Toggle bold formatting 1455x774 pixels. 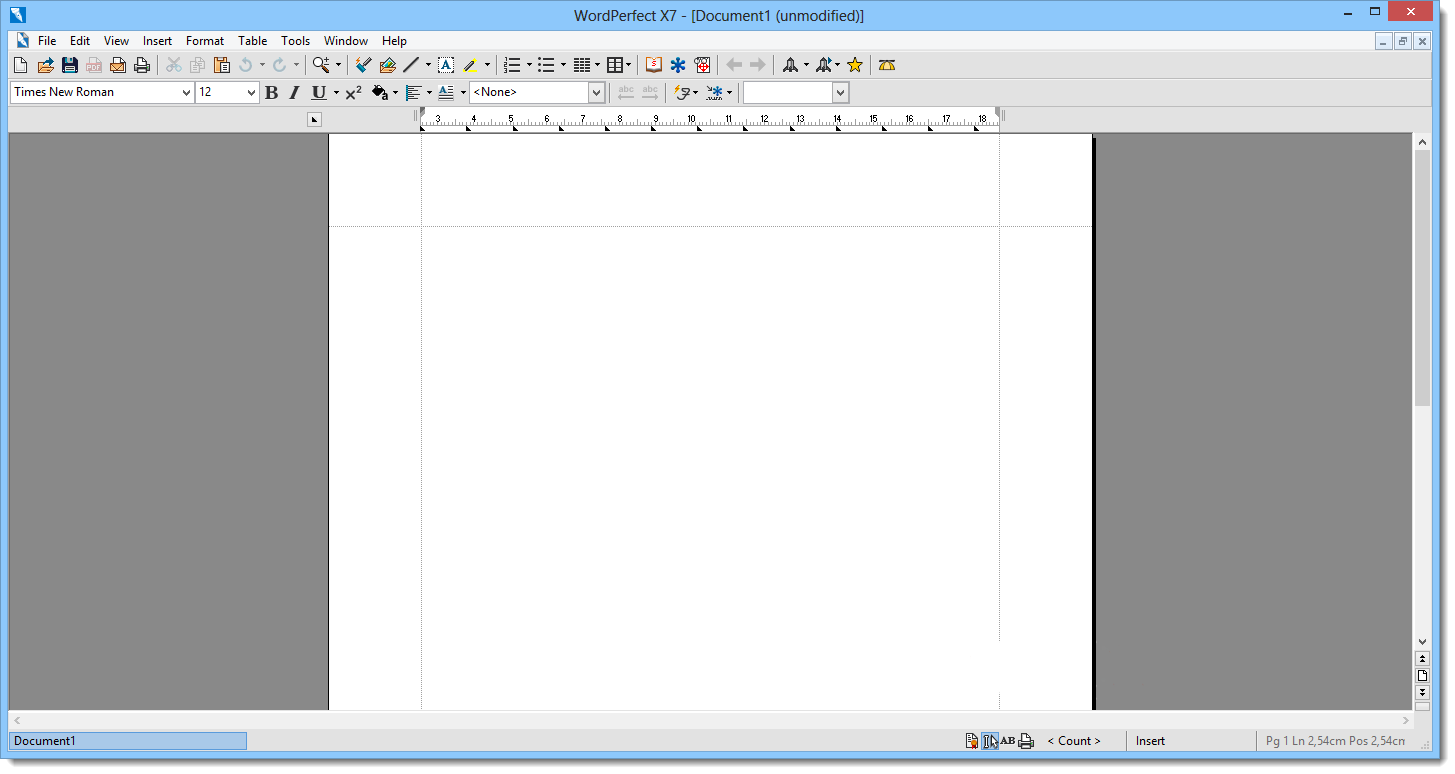pos(271,92)
